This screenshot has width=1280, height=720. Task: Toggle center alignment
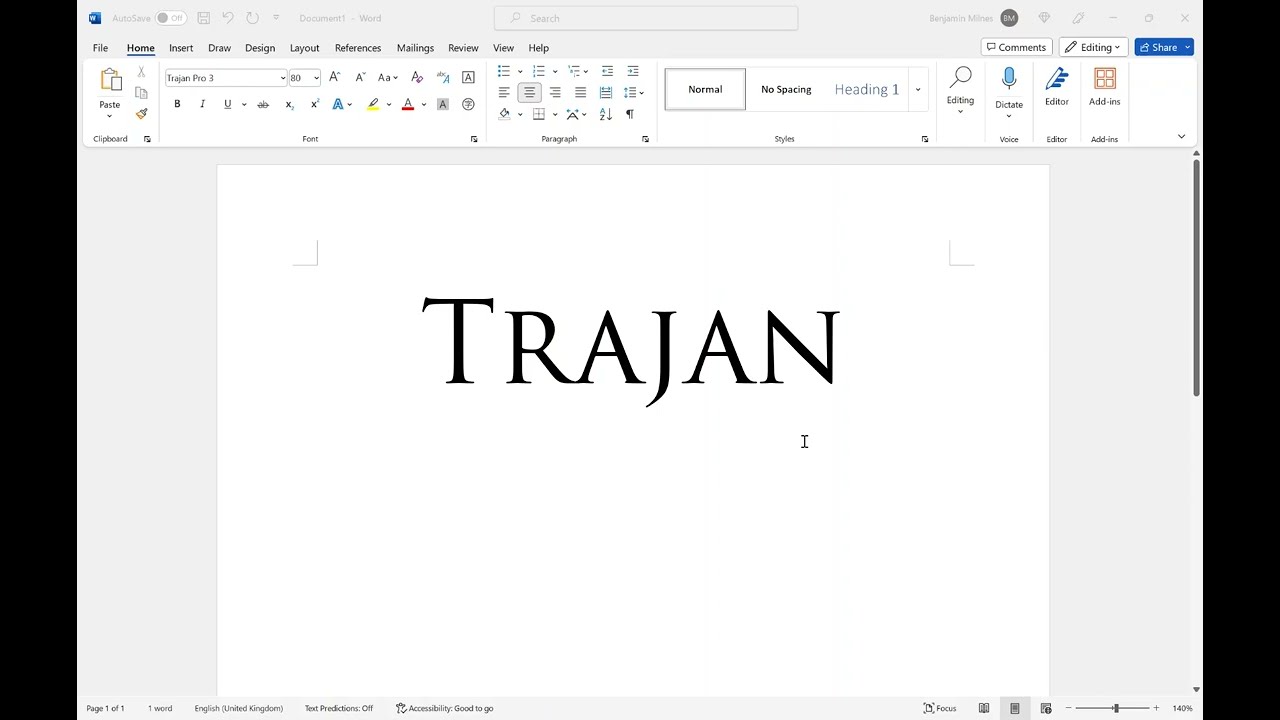pos(529,92)
